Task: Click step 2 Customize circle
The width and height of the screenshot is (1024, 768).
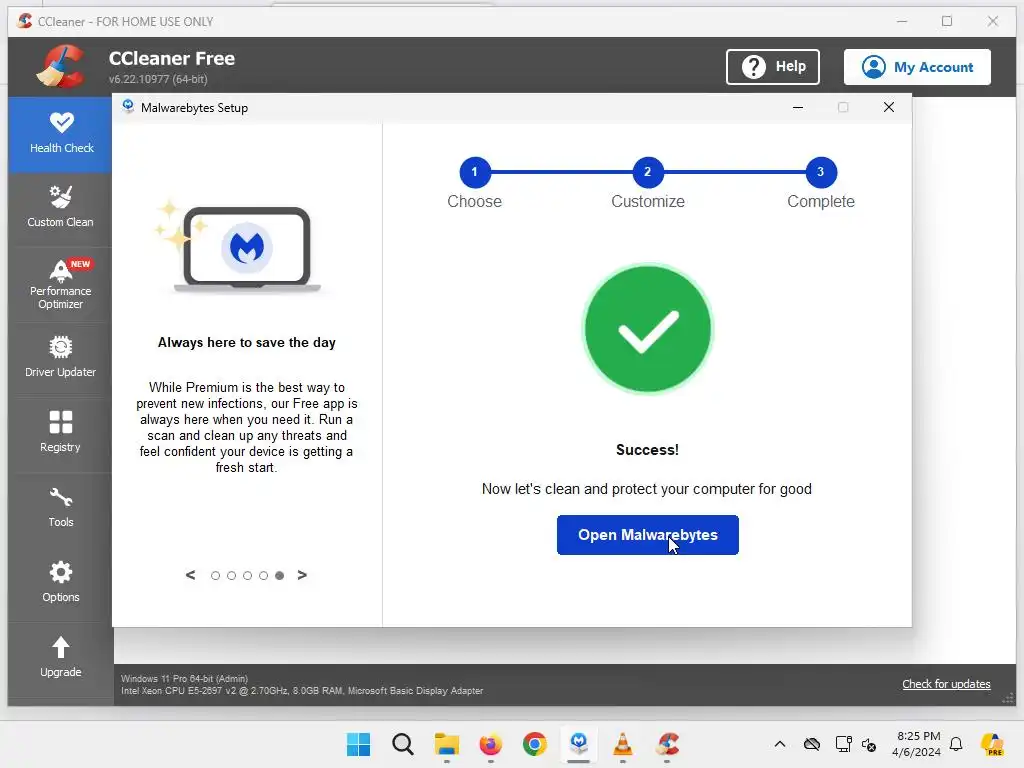Action: pos(648,172)
